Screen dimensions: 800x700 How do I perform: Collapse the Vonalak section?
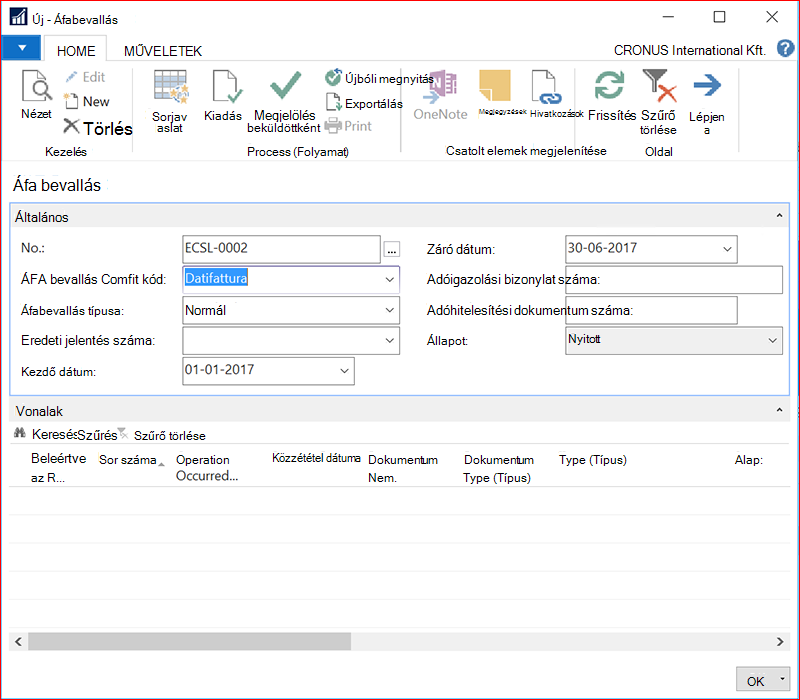(779, 410)
